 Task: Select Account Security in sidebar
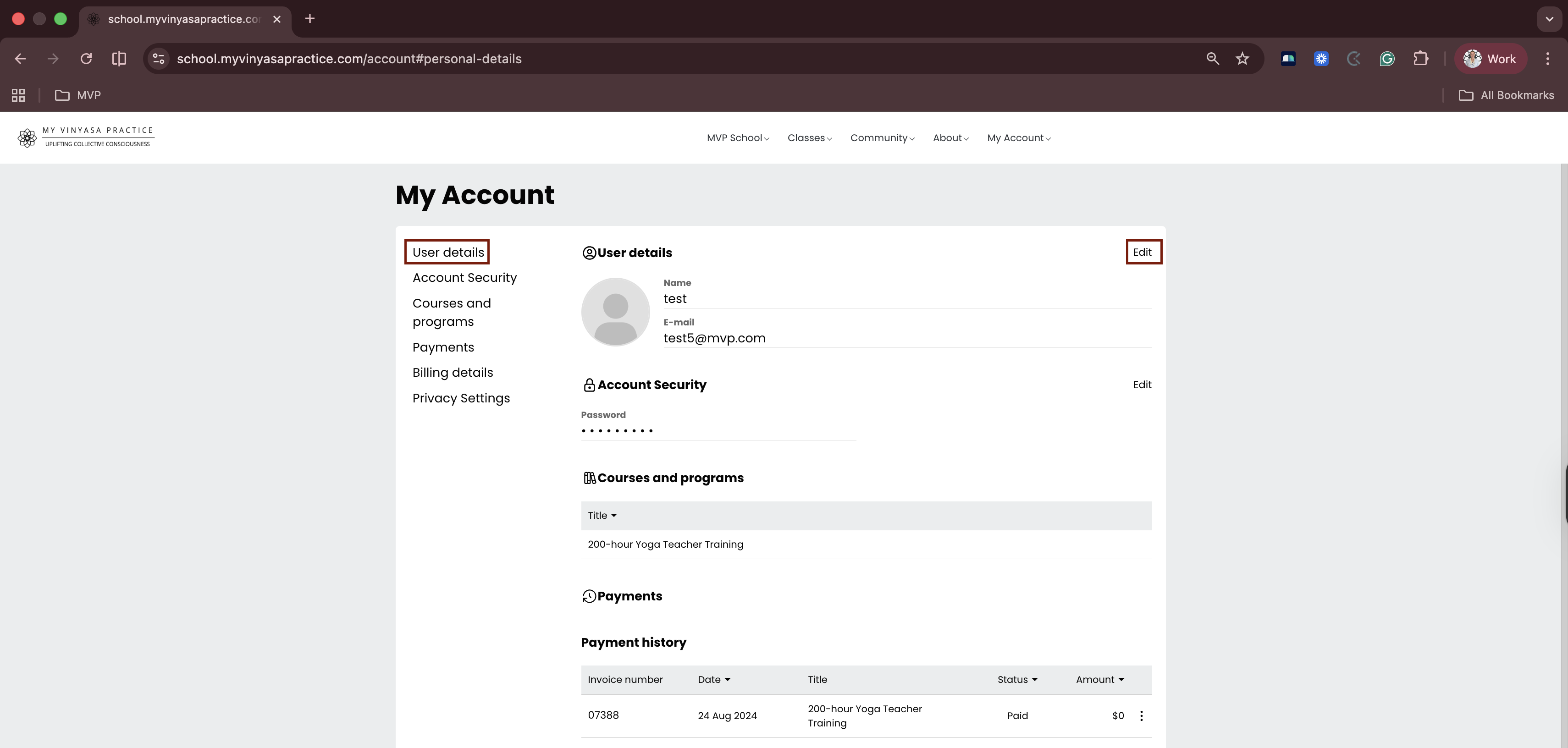464,278
